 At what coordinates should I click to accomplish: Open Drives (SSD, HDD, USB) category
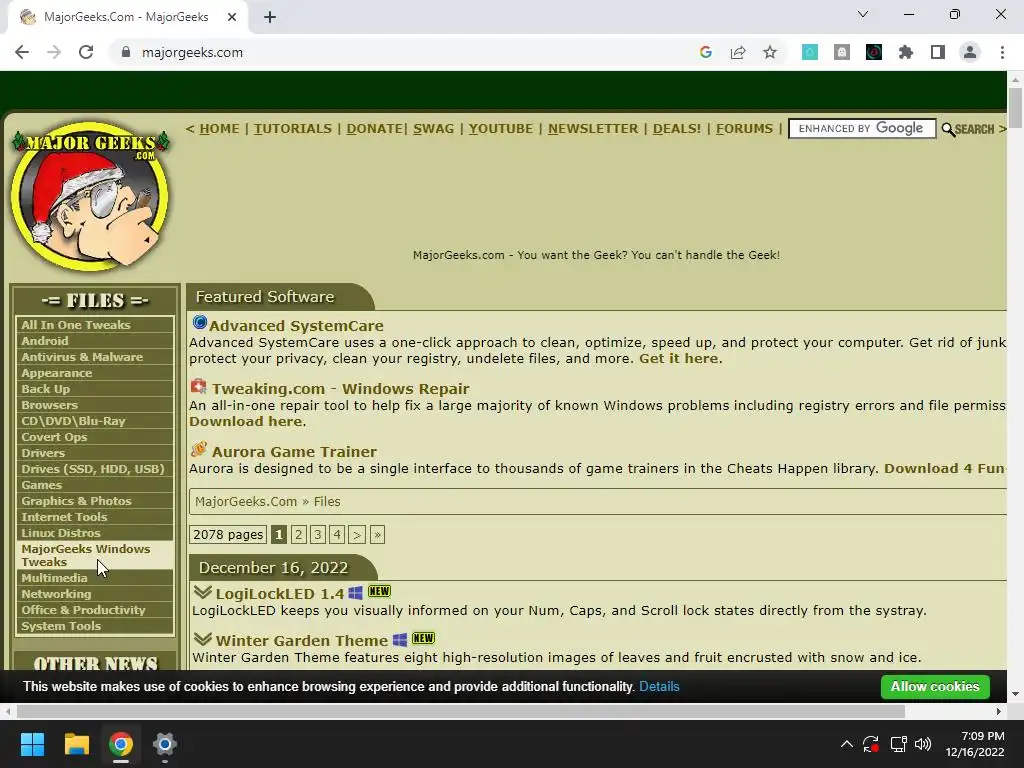95,469
